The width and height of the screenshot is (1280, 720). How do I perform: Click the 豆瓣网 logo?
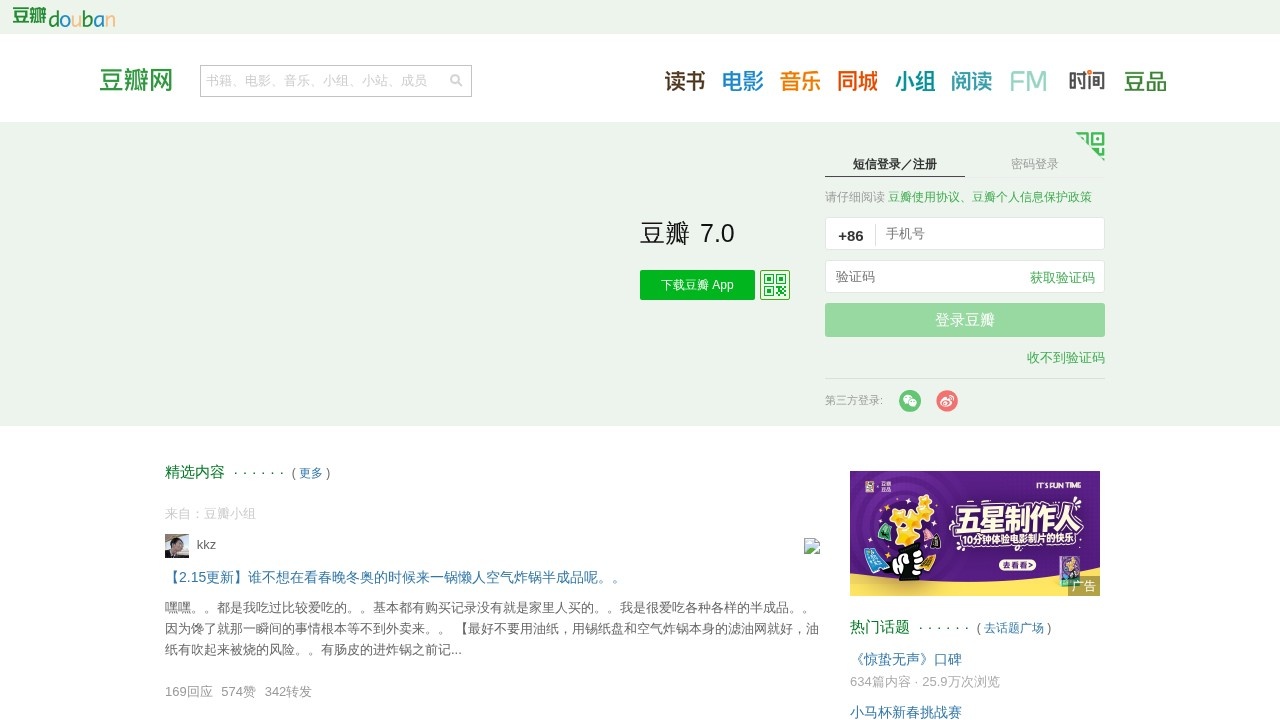pos(135,80)
